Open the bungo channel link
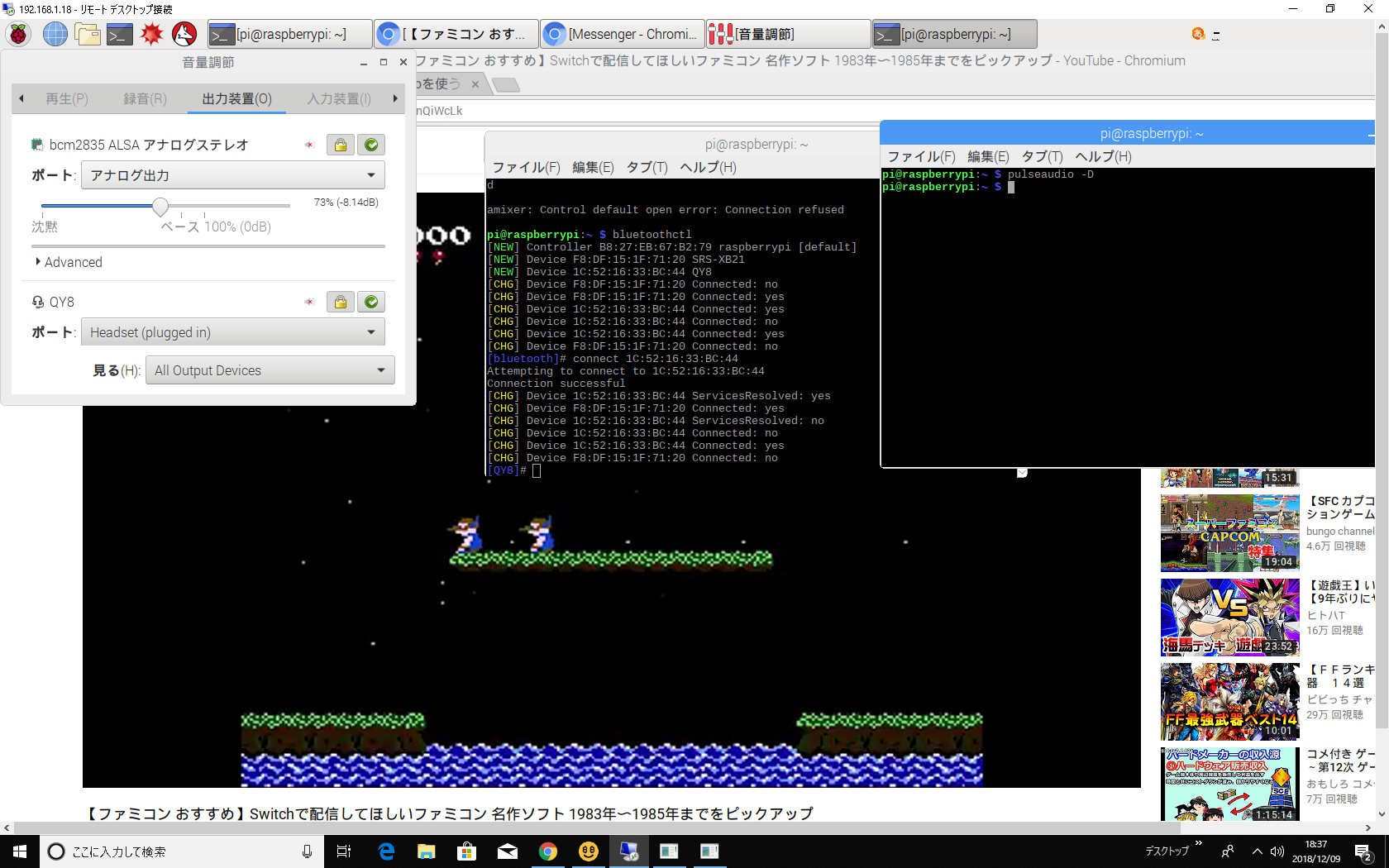 pyautogui.click(x=1340, y=532)
